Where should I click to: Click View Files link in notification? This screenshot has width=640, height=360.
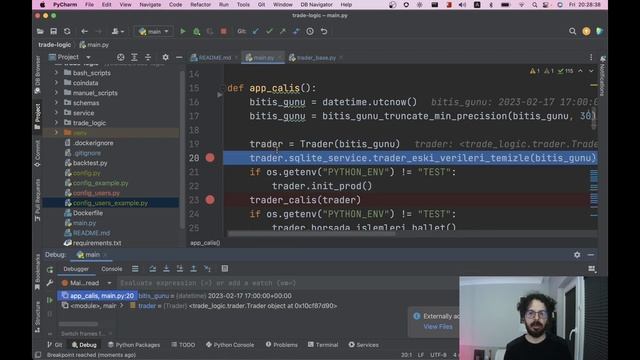(x=438, y=327)
